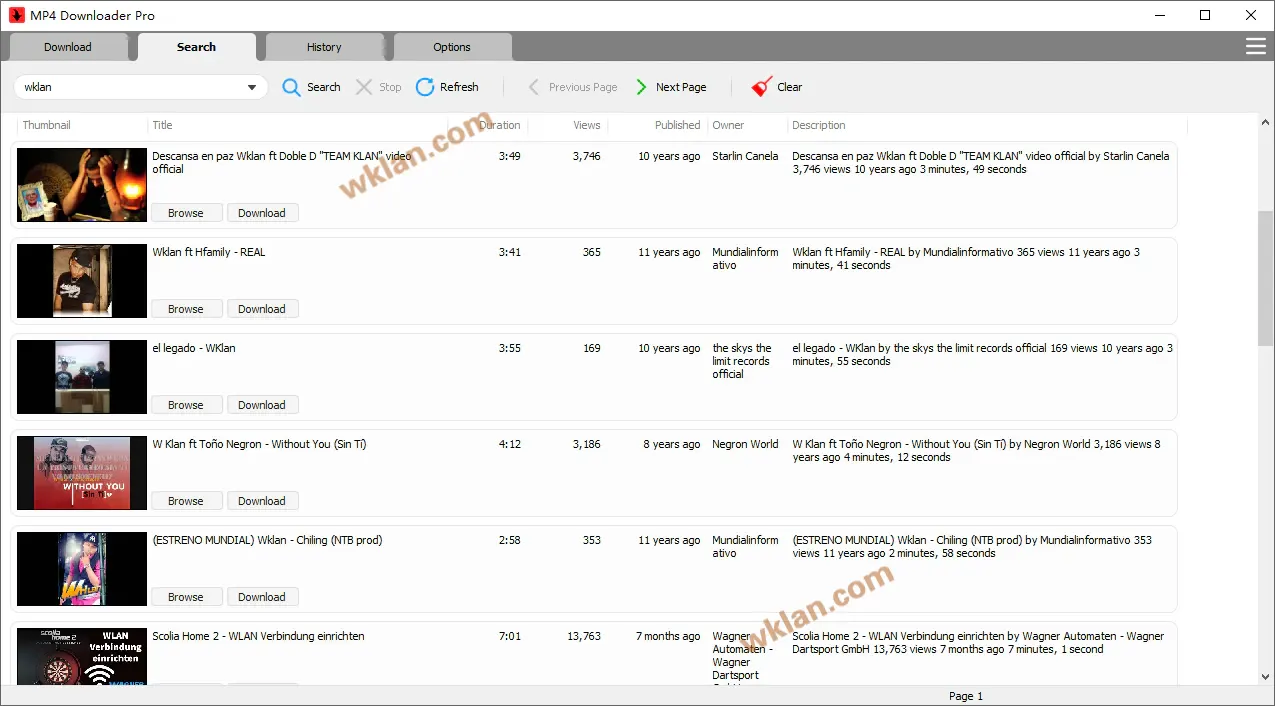Viewport: 1275px width, 706px height.
Task: Click duration value '2:58'
Action: (x=510, y=540)
